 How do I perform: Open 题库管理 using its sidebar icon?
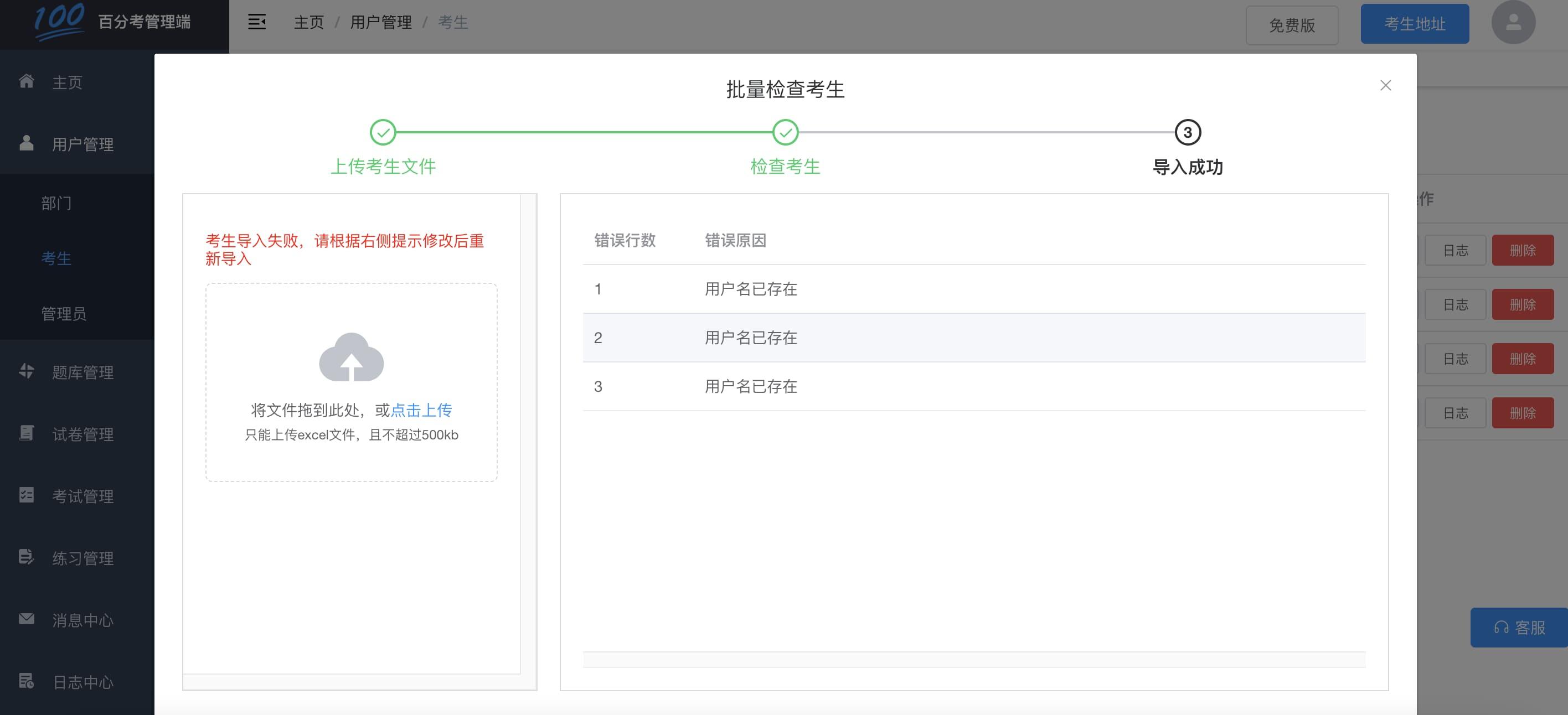click(x=27, y=372)
